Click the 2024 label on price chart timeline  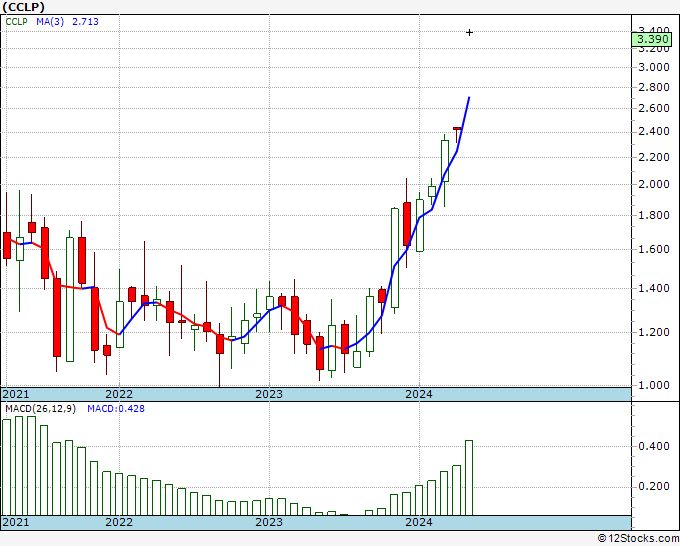(419, 394)
